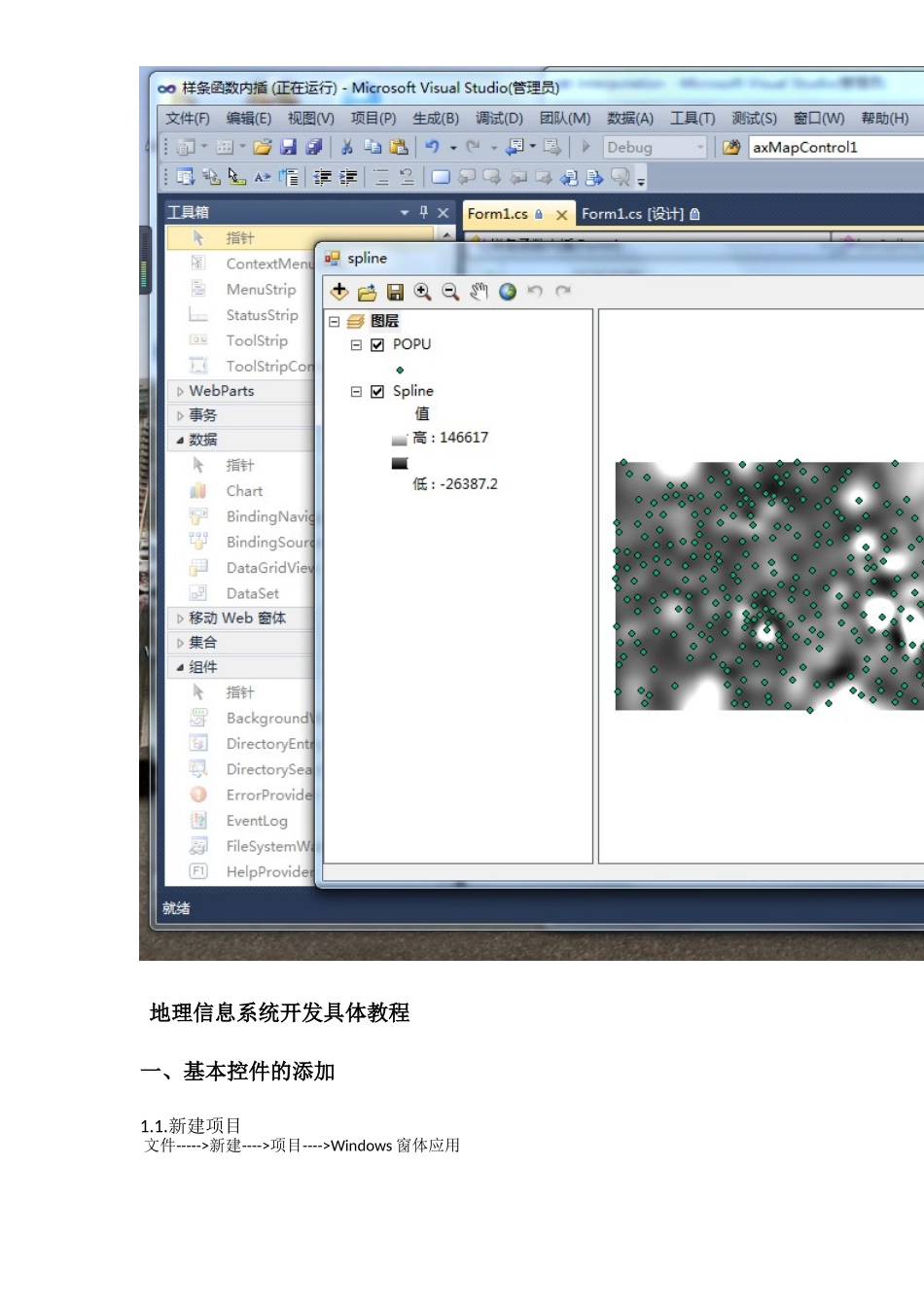The height and width of the screenshot is (1307, 924).
Task: Open the 视图(V) menu
Action: point(311,118)
